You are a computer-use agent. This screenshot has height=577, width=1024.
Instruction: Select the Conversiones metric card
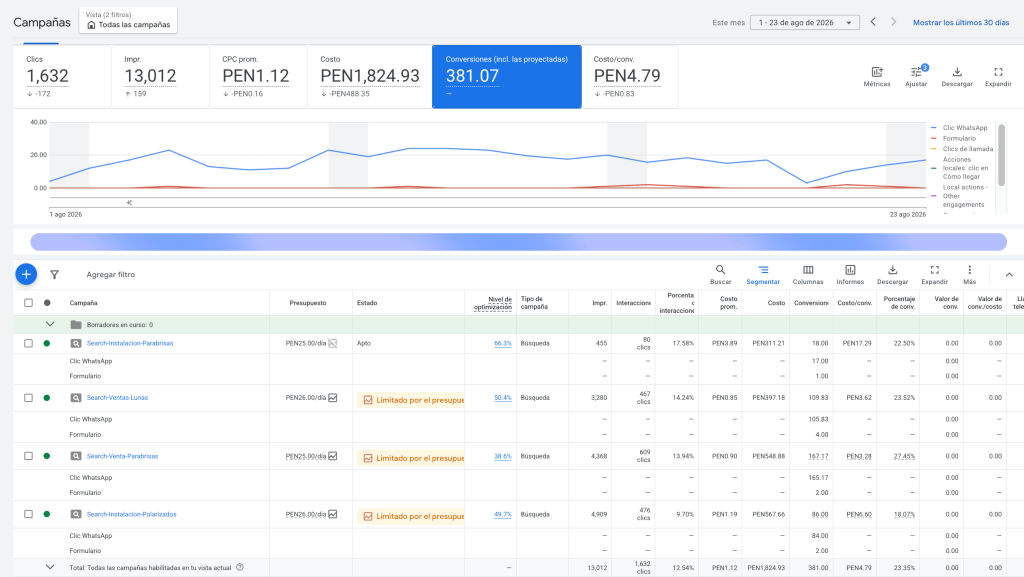pos(507,76)
